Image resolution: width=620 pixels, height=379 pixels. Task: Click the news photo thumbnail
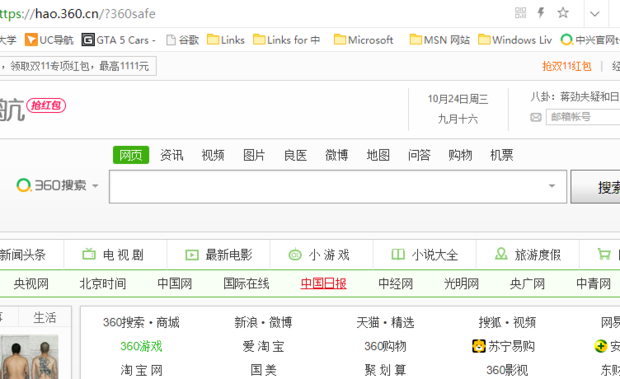(29, 356)
